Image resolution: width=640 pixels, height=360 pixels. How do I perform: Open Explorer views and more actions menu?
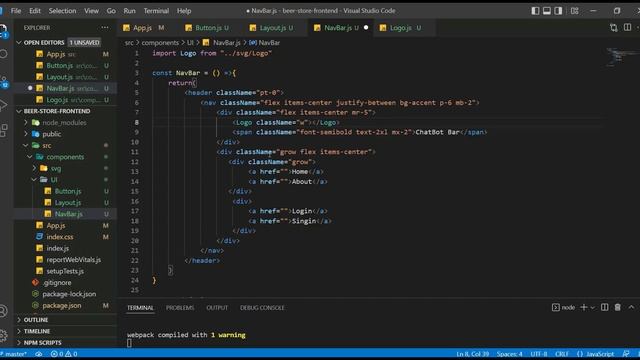[105, 28]
